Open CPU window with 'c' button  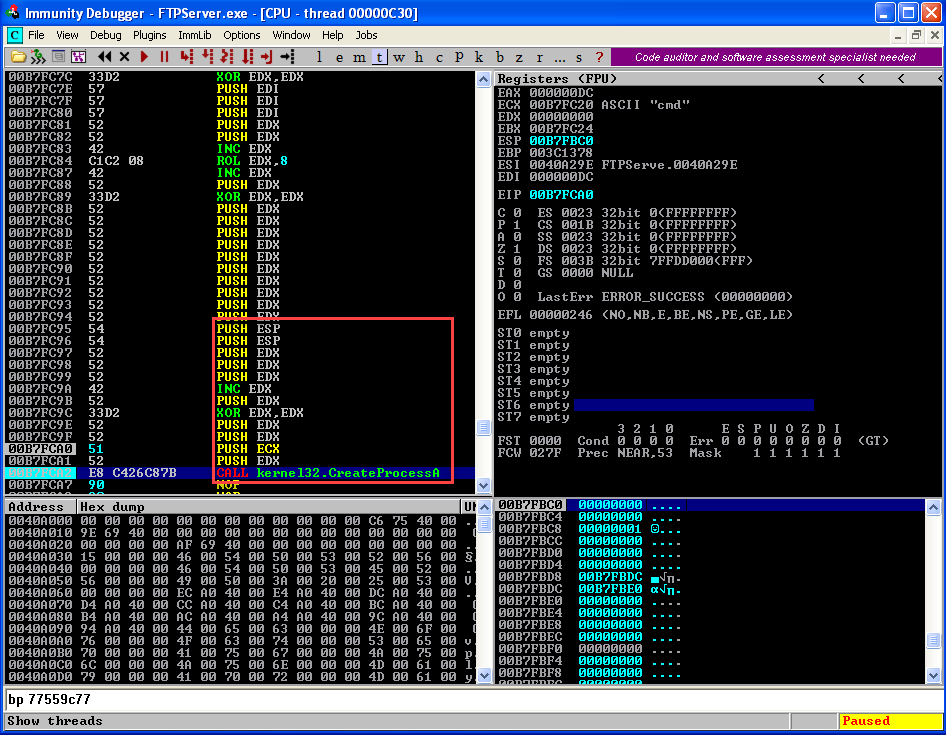(439, 57)
